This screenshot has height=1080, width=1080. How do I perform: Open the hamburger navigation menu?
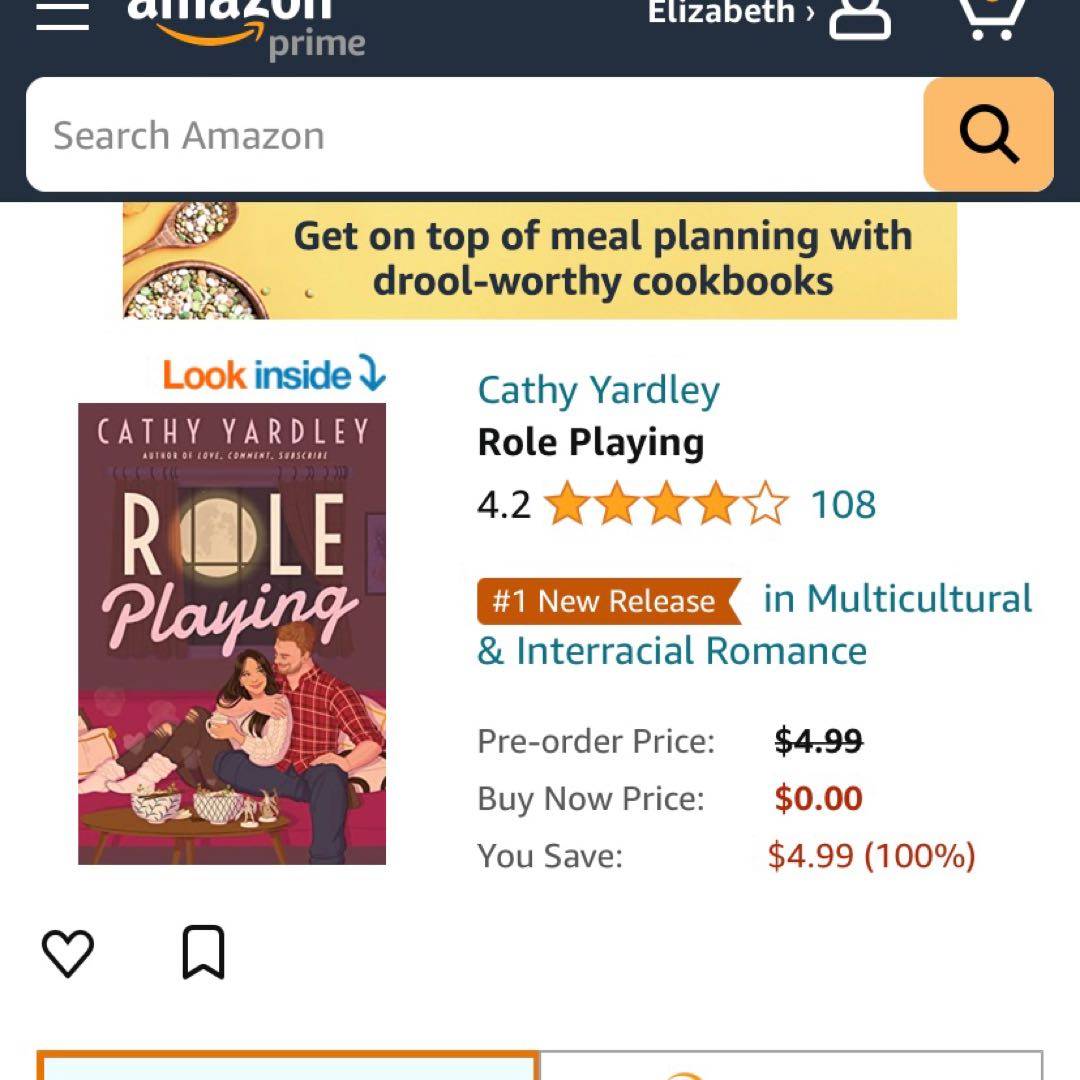[x=63, y=16]
